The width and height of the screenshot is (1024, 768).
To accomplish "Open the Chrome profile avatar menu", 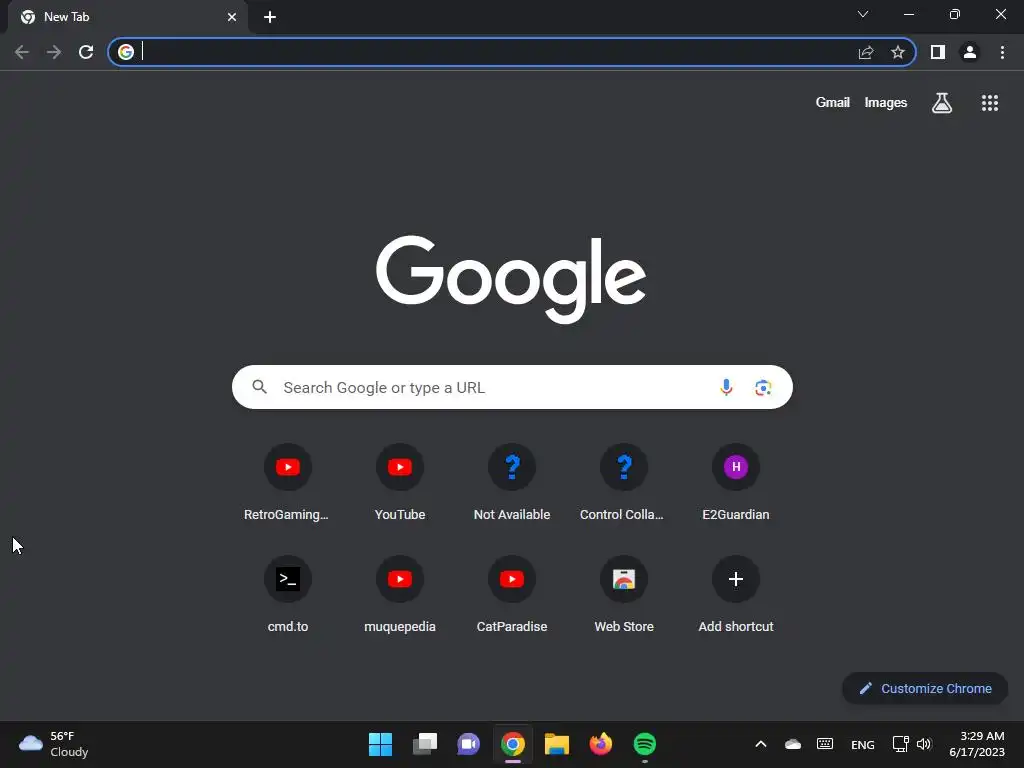I will tap(970, 52).
